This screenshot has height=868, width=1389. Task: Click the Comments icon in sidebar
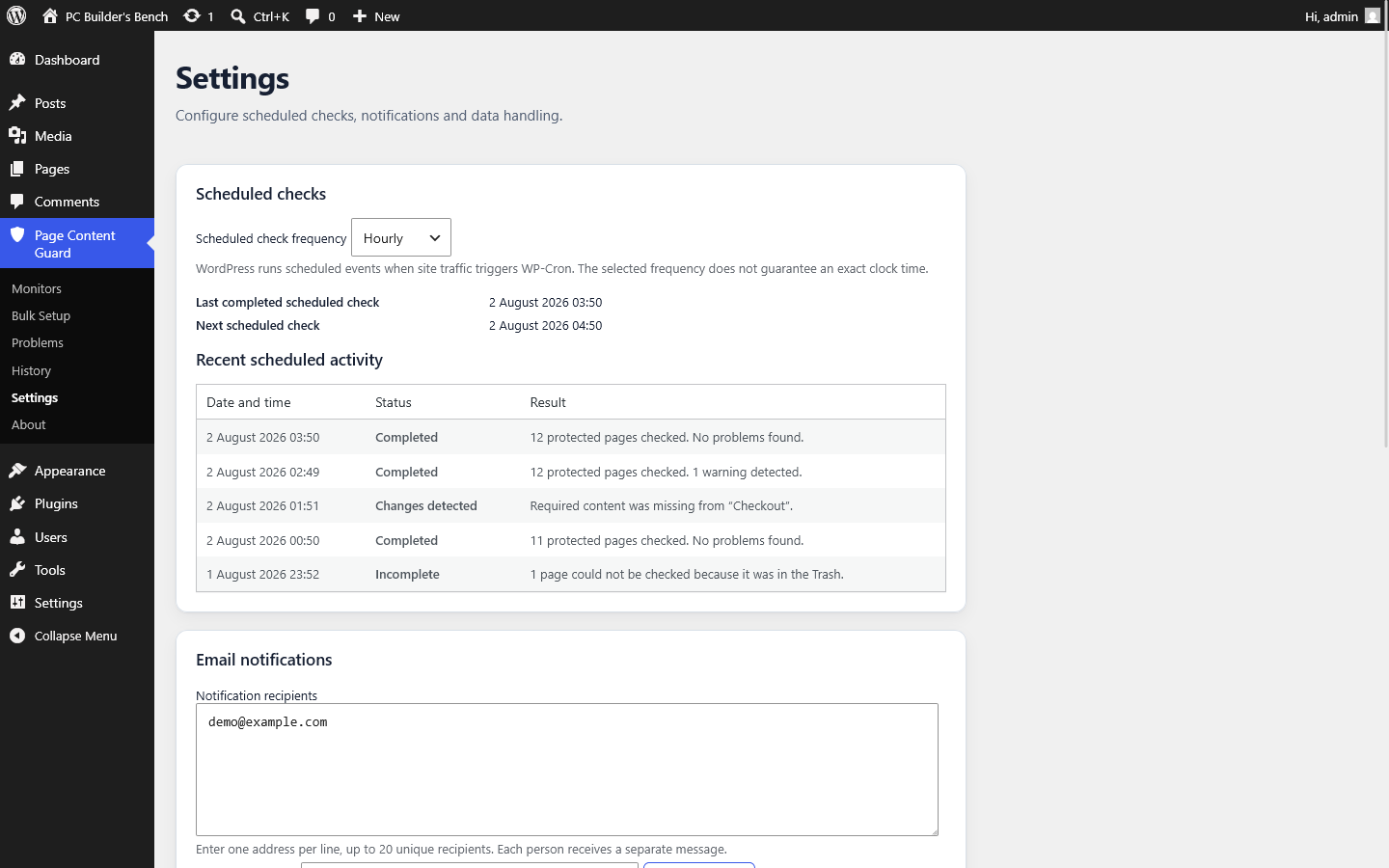tap(17, 201)
